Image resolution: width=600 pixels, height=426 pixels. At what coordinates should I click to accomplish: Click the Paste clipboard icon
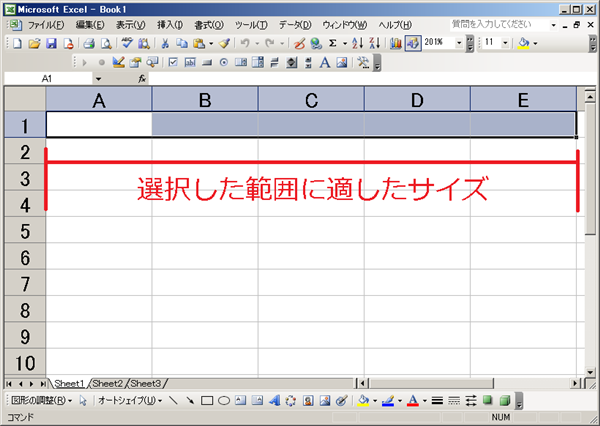tap(199, 43)
